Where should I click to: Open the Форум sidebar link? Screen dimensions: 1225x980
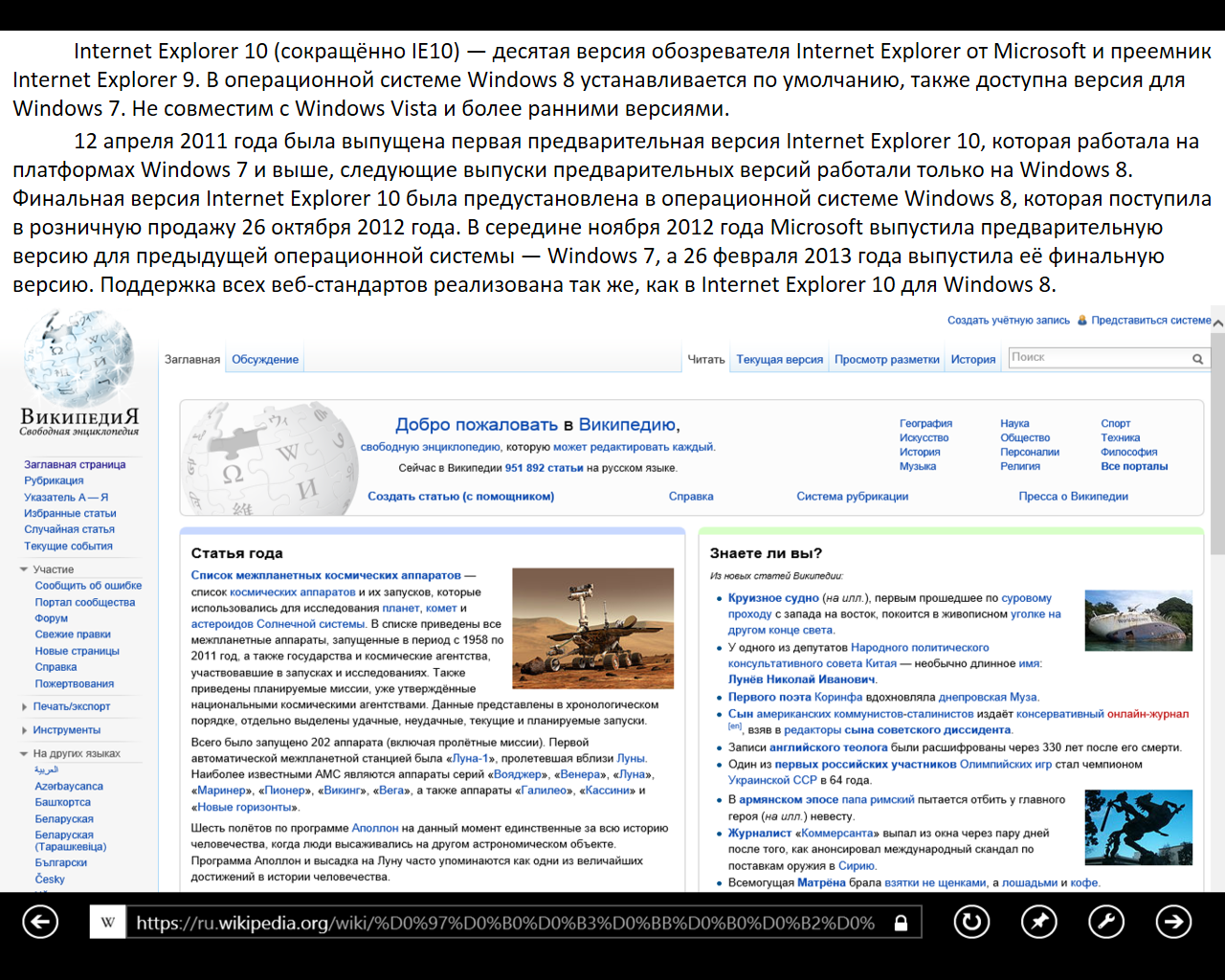point(52,618)
